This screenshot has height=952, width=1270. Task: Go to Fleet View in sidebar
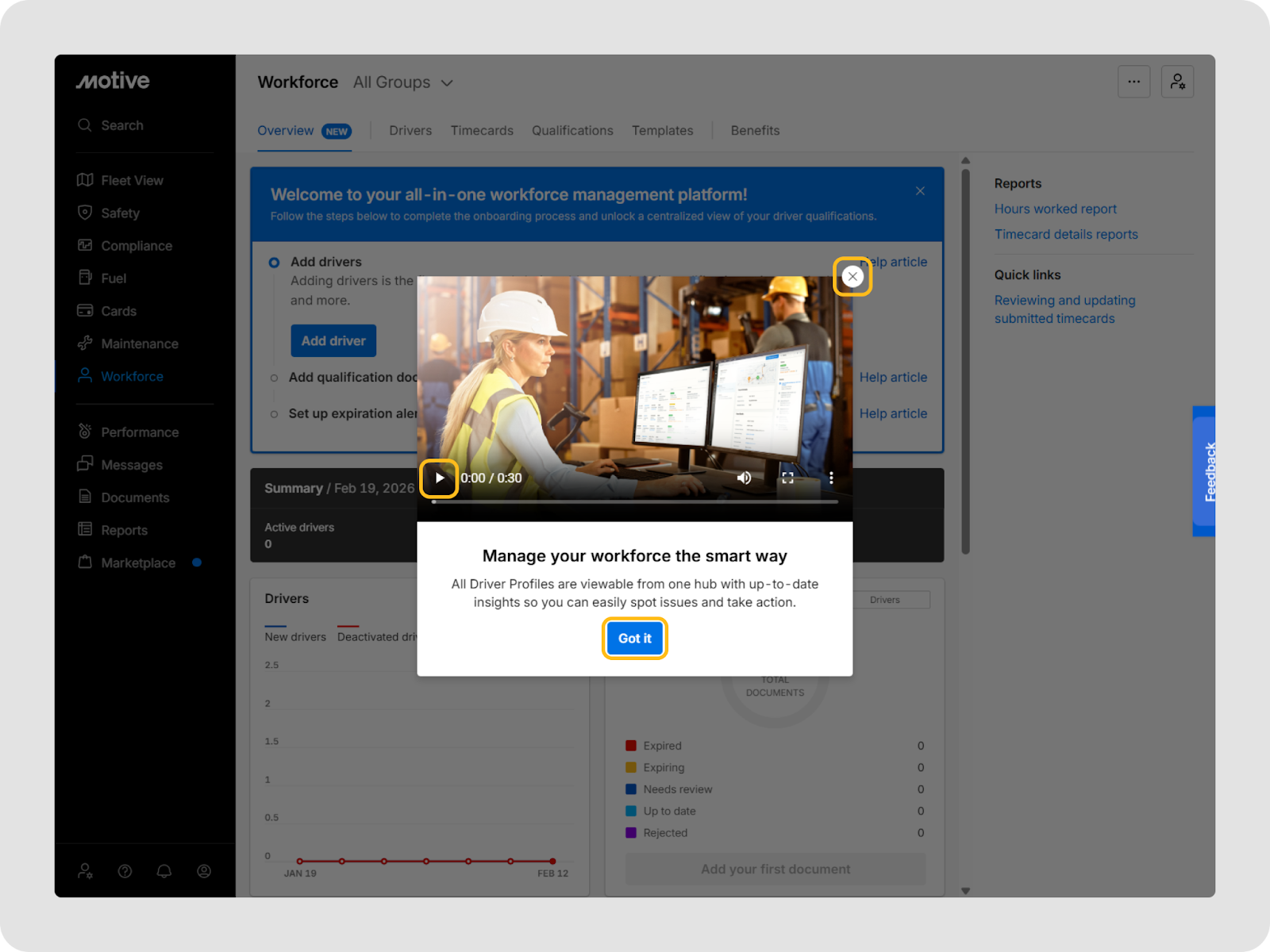pyautogui.click(x=132, y=181)
